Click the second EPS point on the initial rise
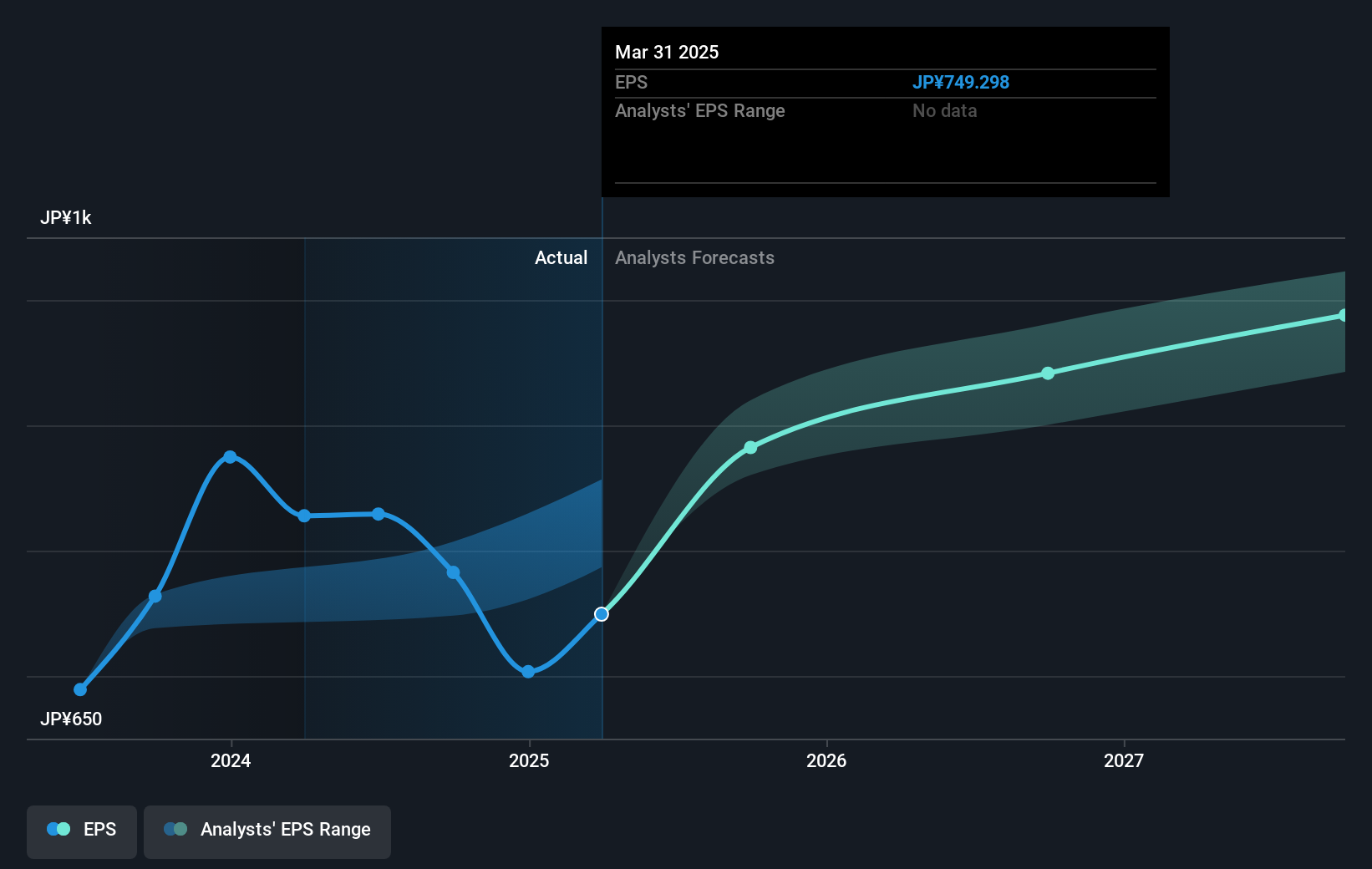The height and width of the screenshot is (869, 1372). (155, 596)
